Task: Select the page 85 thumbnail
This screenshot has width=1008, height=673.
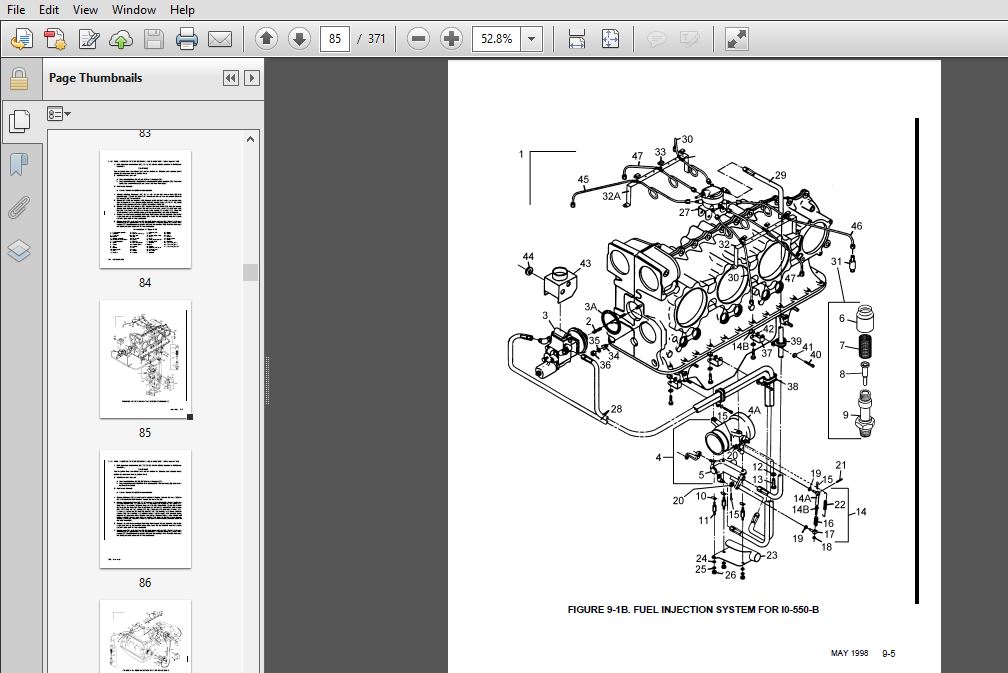Action: point(145,359)
